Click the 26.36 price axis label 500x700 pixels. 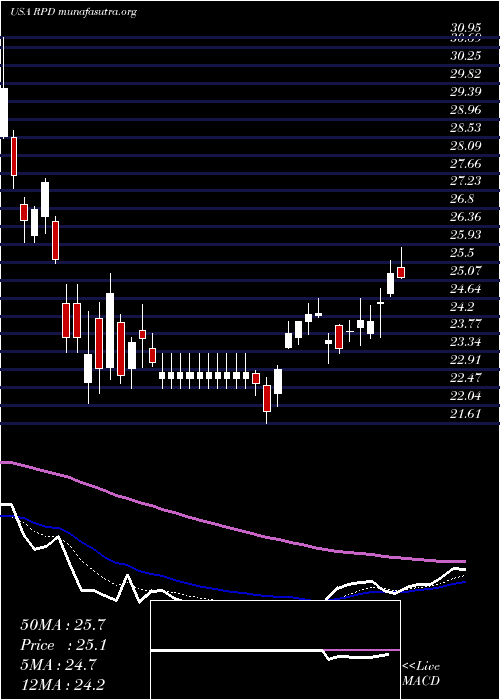[x=465, y=217]
